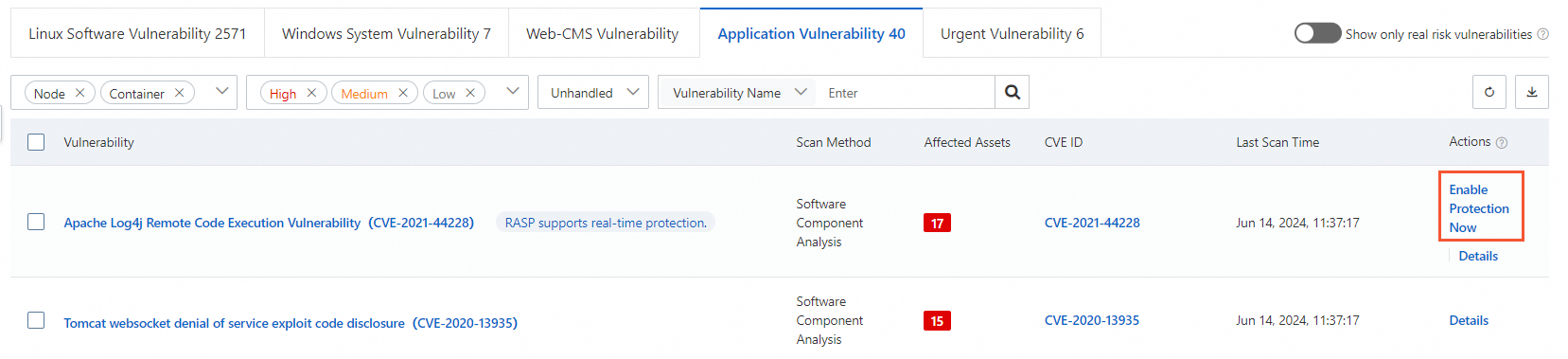
Task: Click the Affected Assets column header
Action: click(x=967, y=142)
